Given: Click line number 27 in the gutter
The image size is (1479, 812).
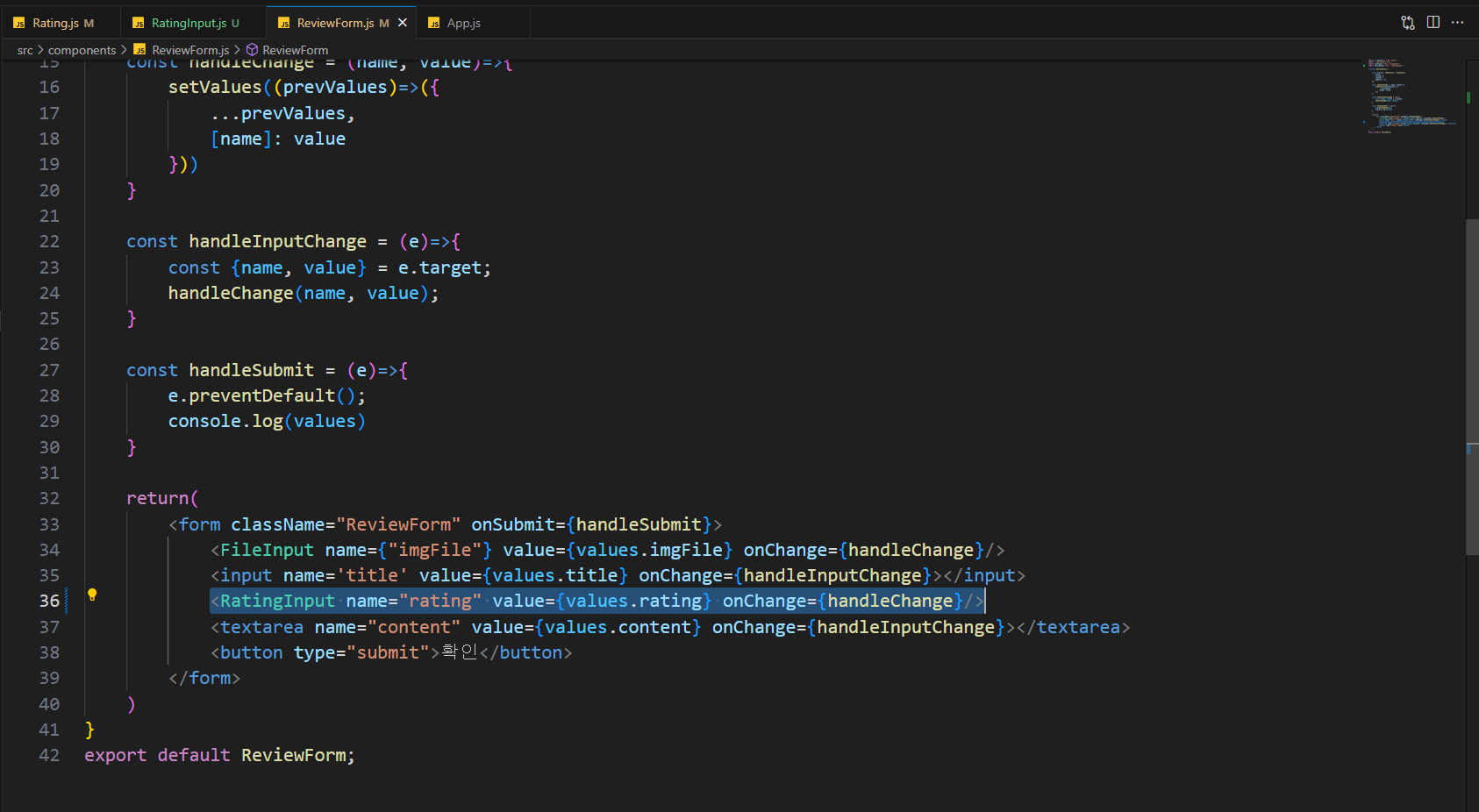Looking at the screenshot, I should 49,371.
